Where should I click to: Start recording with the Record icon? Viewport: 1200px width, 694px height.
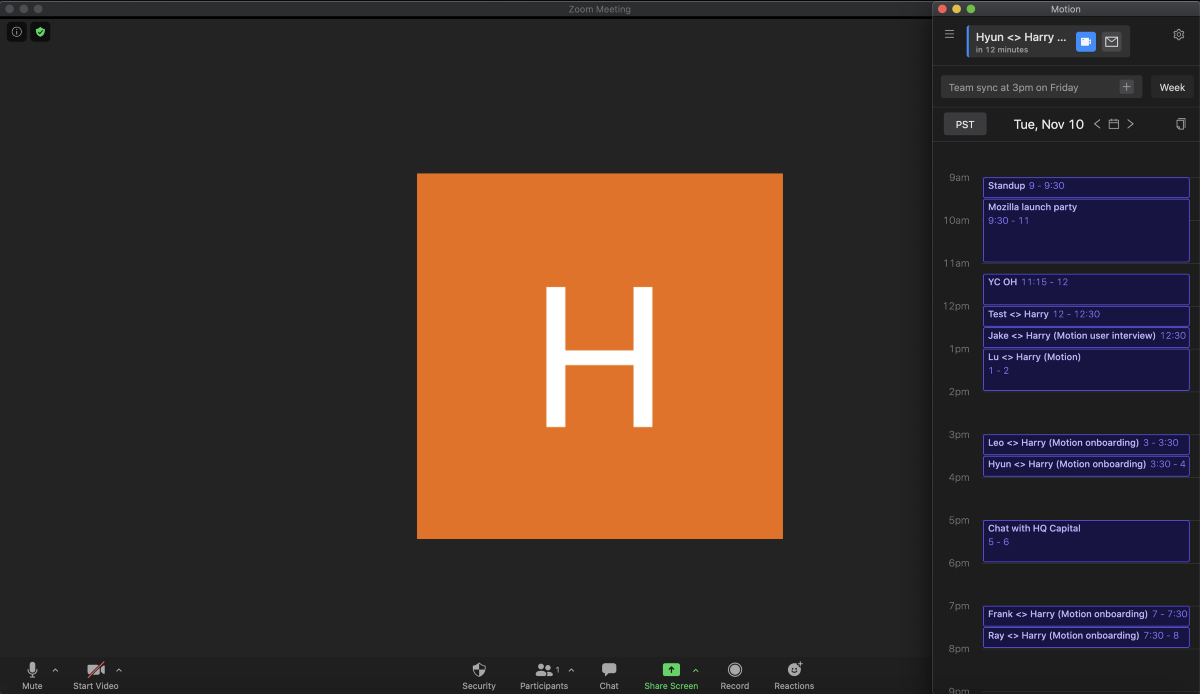click(734, 670)
